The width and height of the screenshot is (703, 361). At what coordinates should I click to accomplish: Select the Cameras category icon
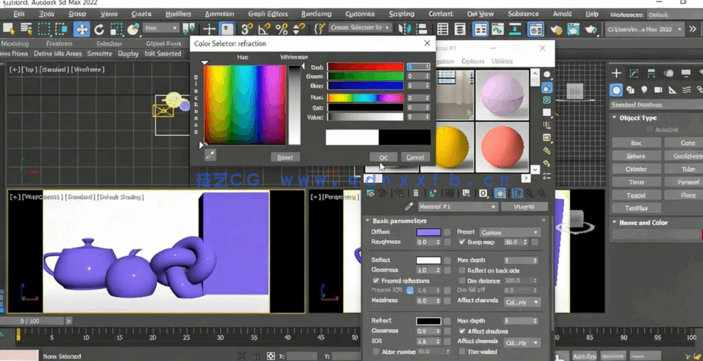pyautogui.click(x=658, y=90)
